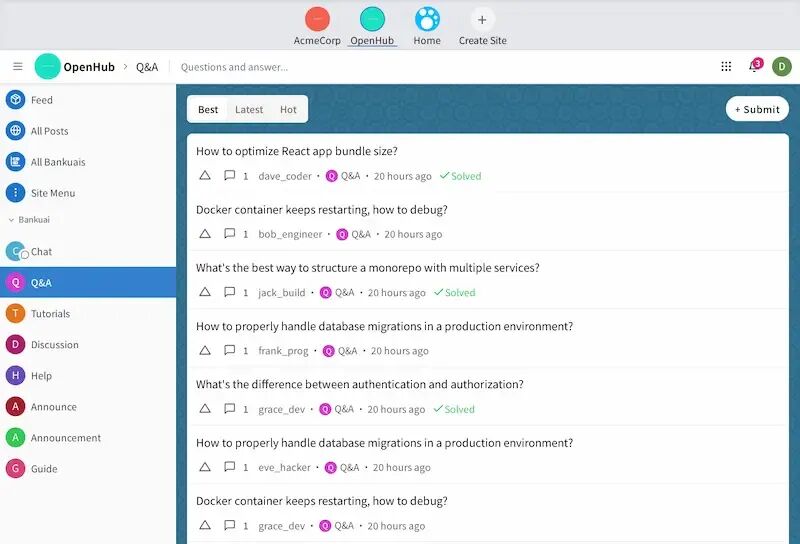Open 'How to optimize React app bundle size?'
Viewport: 800px width, 544px height.
point(296,151)
